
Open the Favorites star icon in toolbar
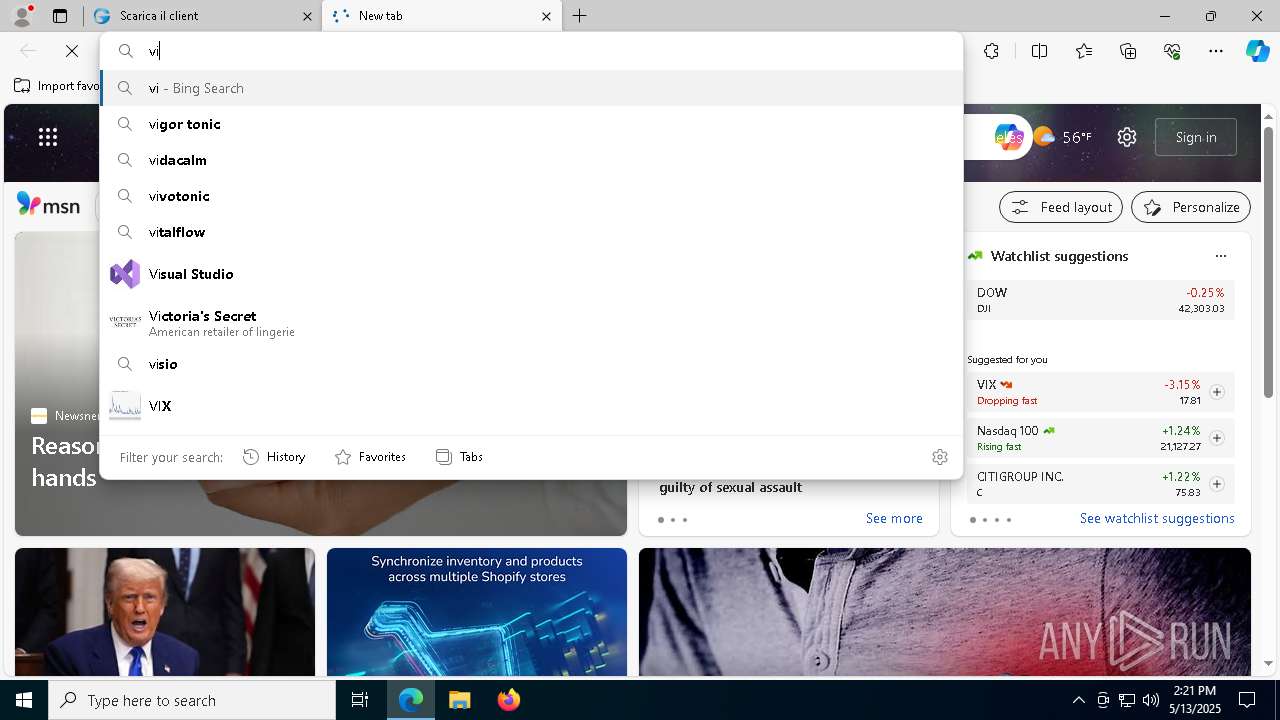coord(1084,51)
